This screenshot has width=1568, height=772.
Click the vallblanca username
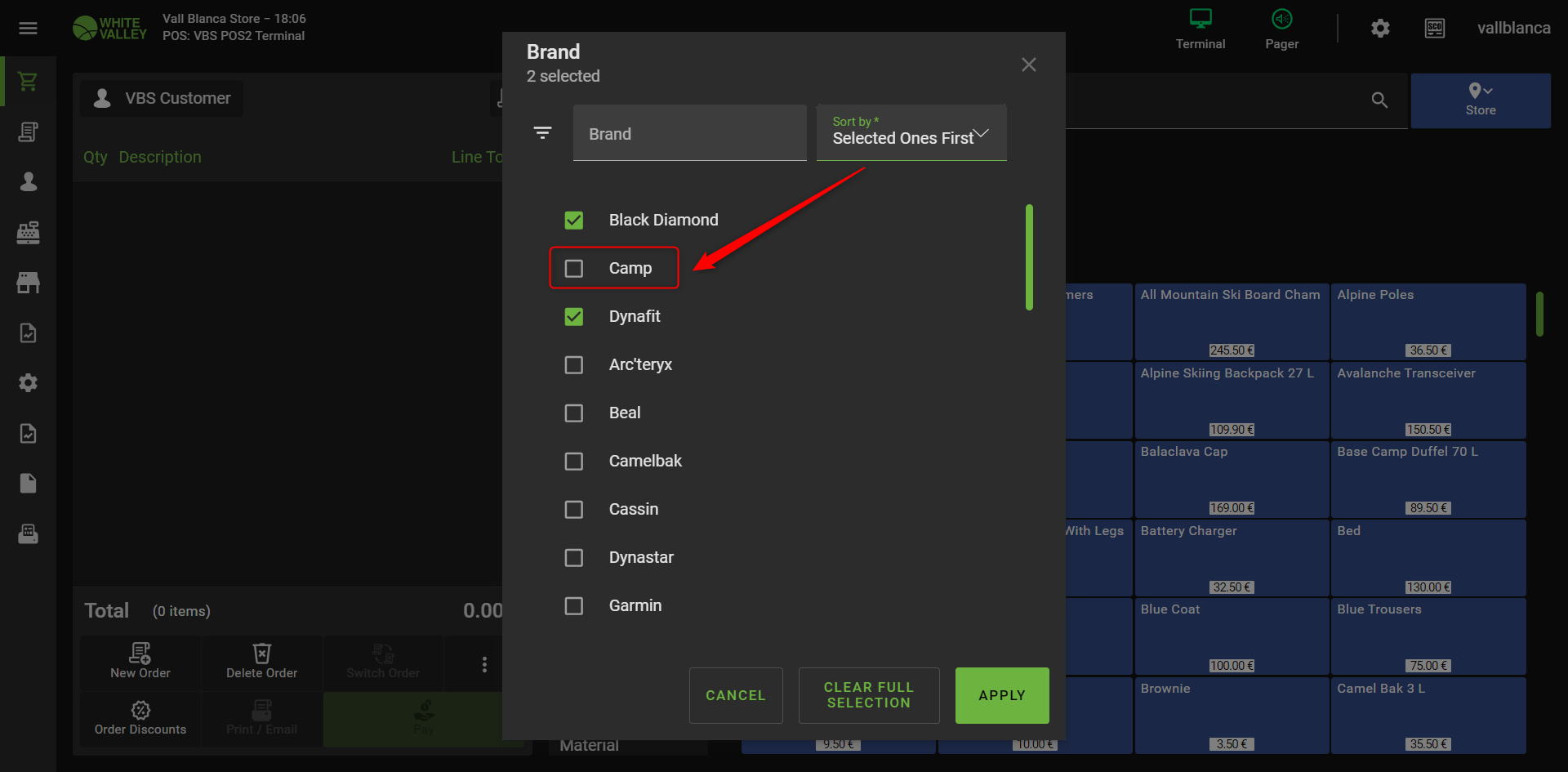pyautogui.click(x=1514, y=29)
